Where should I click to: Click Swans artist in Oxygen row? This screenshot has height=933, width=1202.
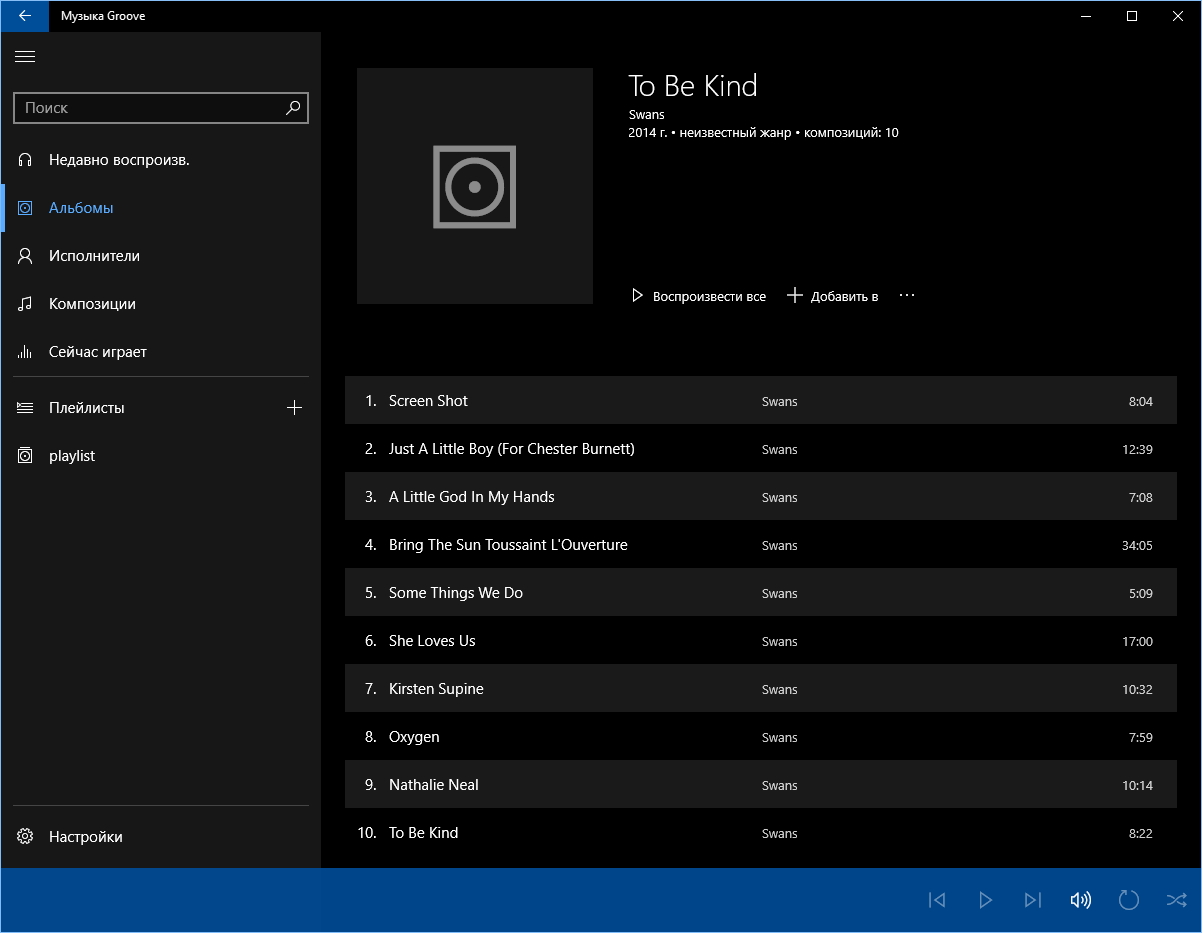tap(780, 738)
